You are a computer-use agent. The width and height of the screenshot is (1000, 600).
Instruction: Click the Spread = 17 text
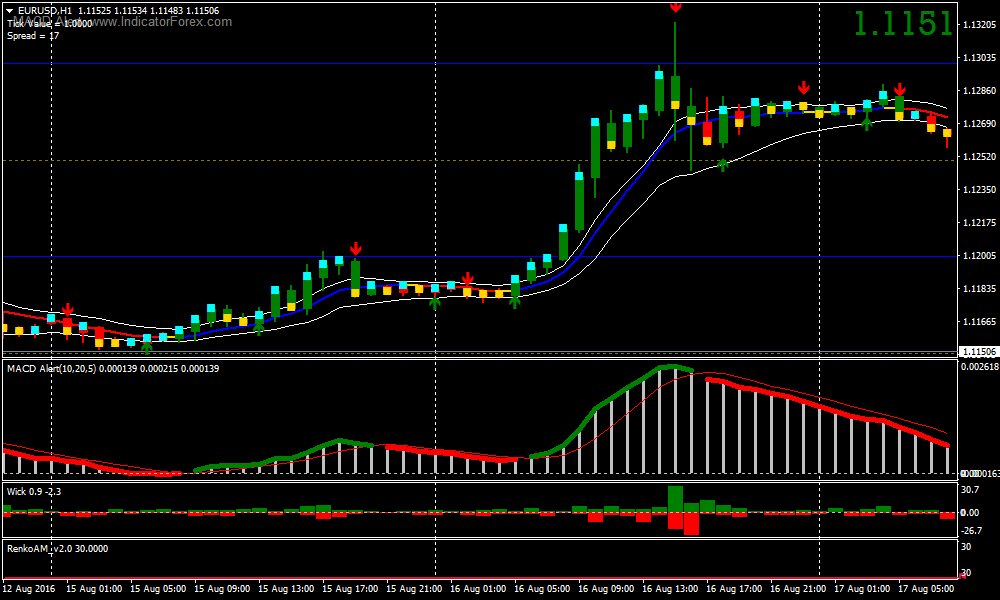(x=33, y=36)
